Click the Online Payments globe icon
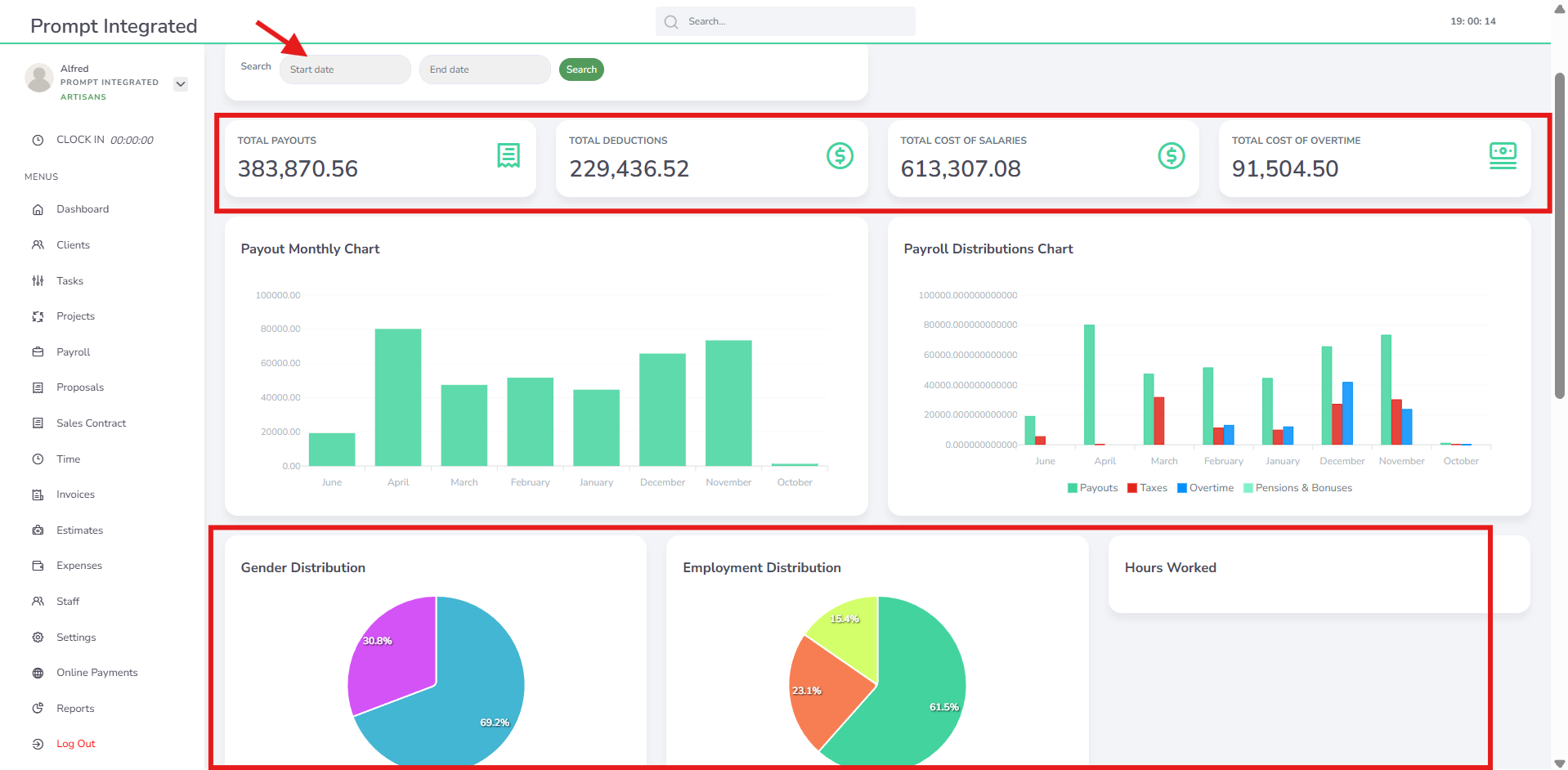 [38, 673]
